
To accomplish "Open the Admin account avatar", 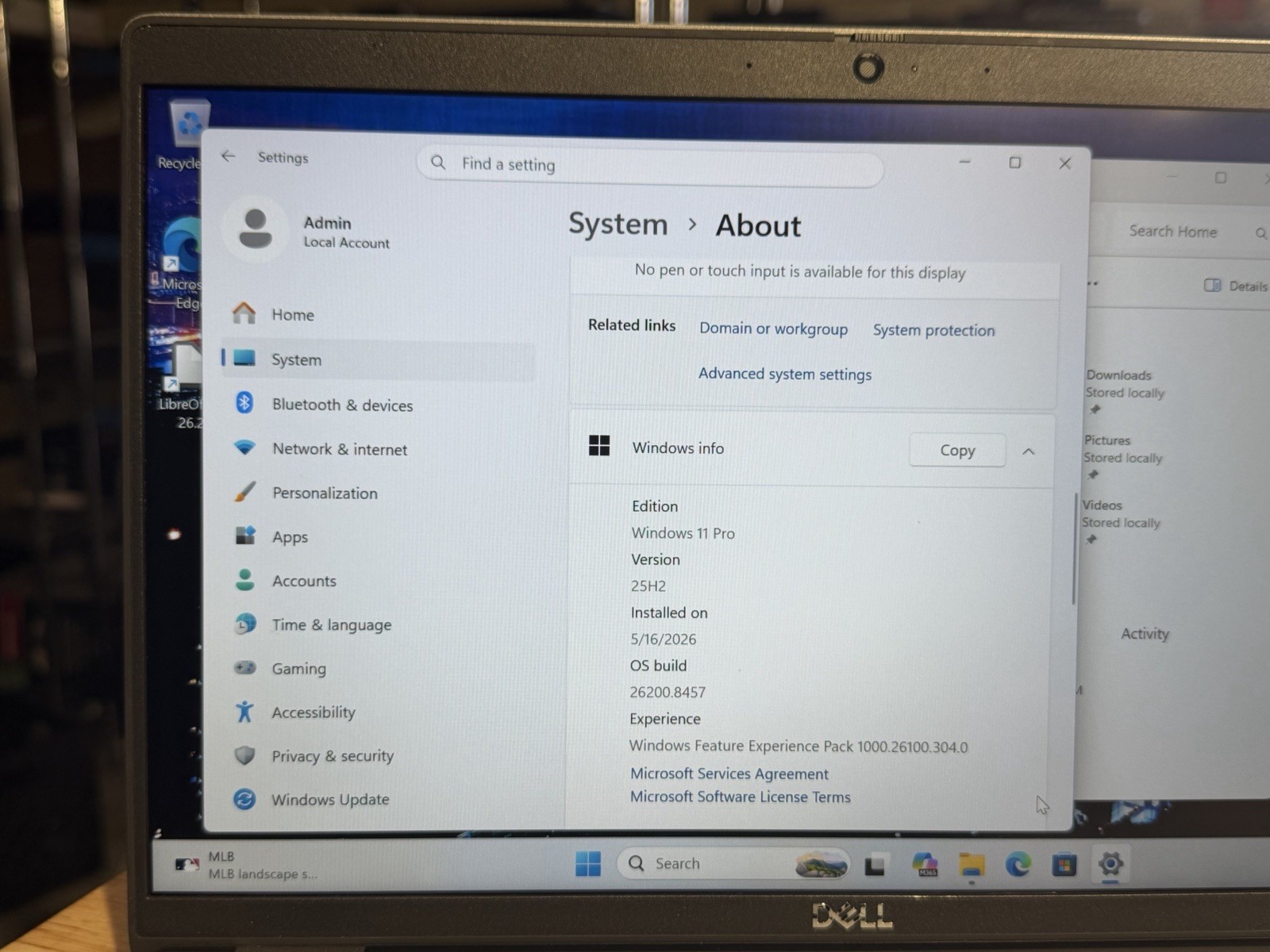I will pyautogui.click(x=256, y=228).
